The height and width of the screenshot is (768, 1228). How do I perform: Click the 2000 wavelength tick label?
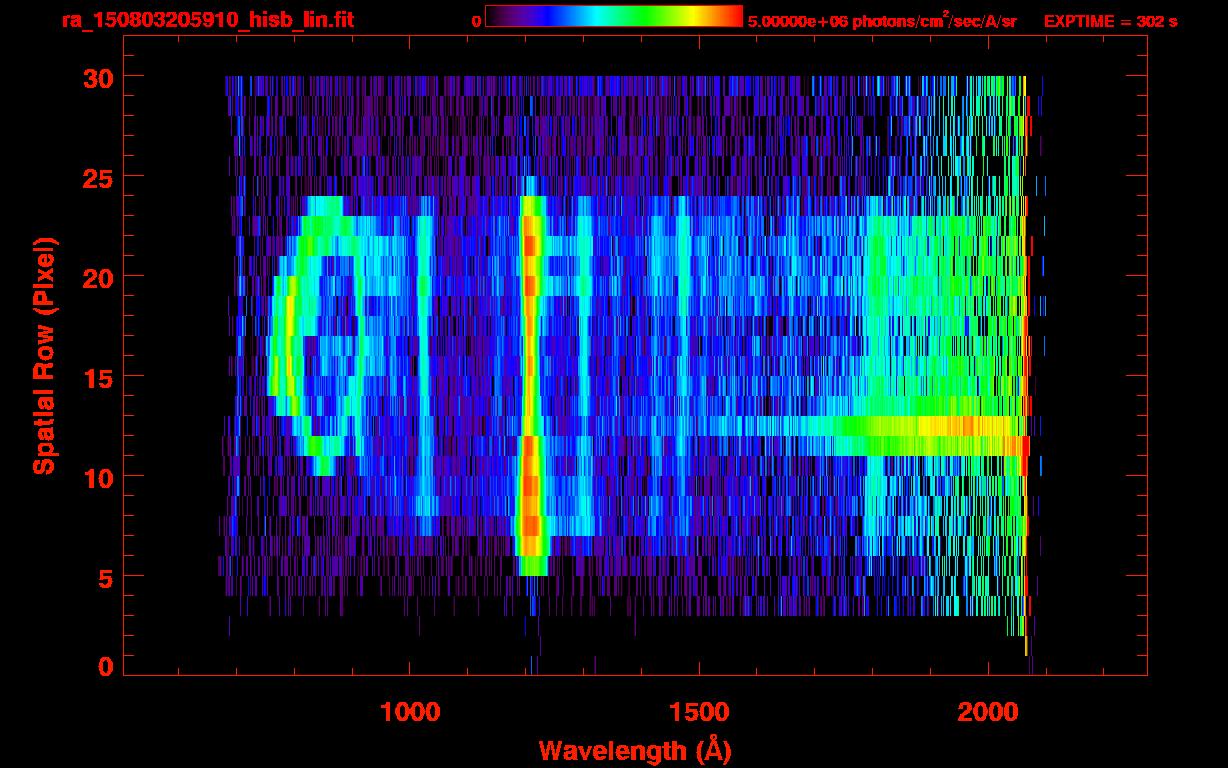pyautogui.click(x=989, y=712)
